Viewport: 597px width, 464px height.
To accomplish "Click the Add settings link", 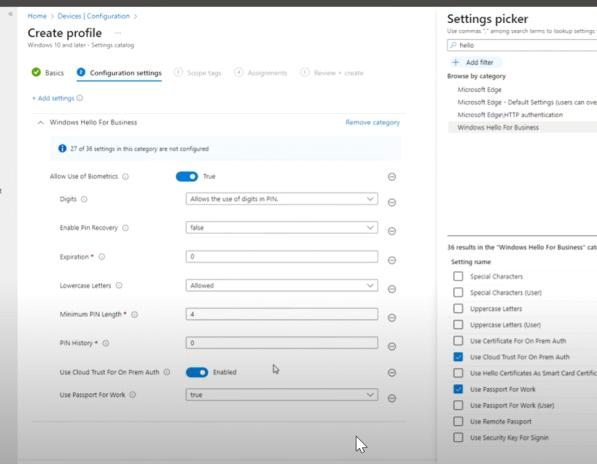I will point(53,98).
